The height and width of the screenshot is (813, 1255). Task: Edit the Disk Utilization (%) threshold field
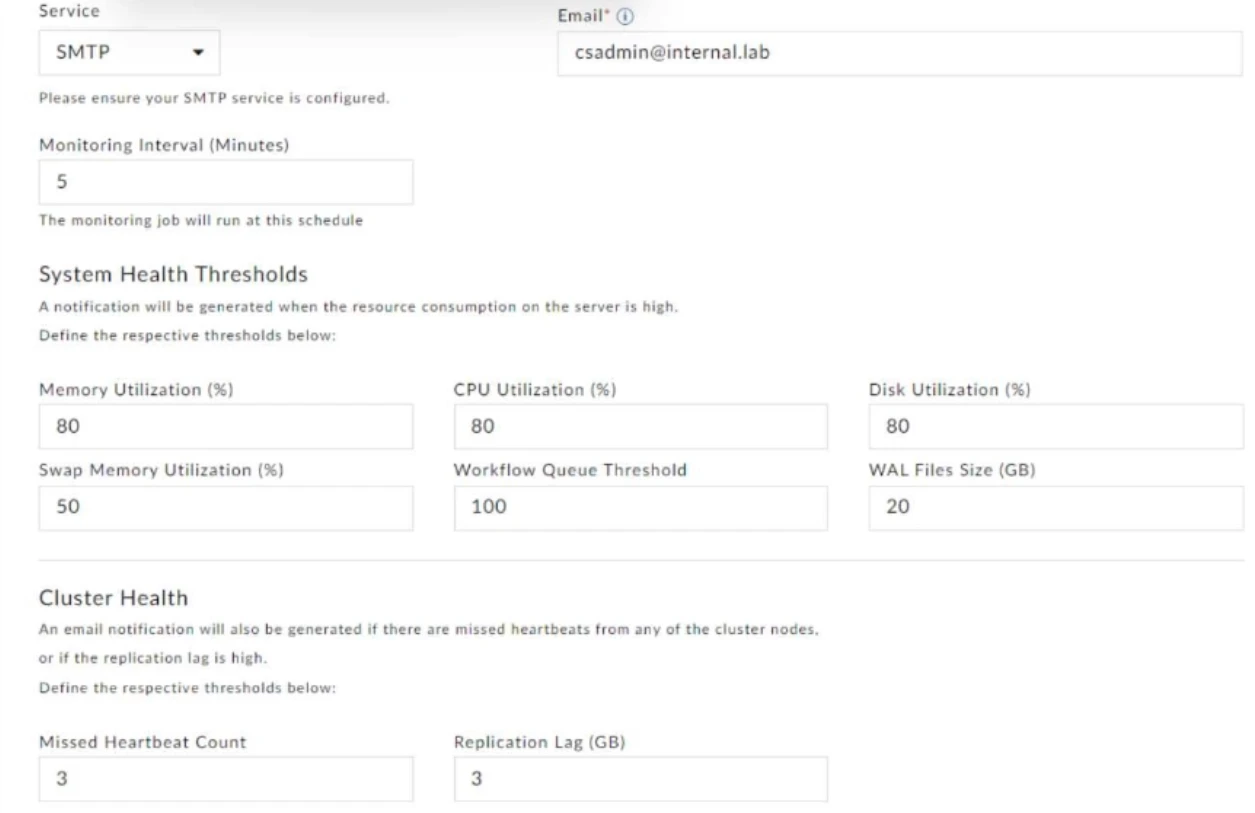coord(1055,427)
